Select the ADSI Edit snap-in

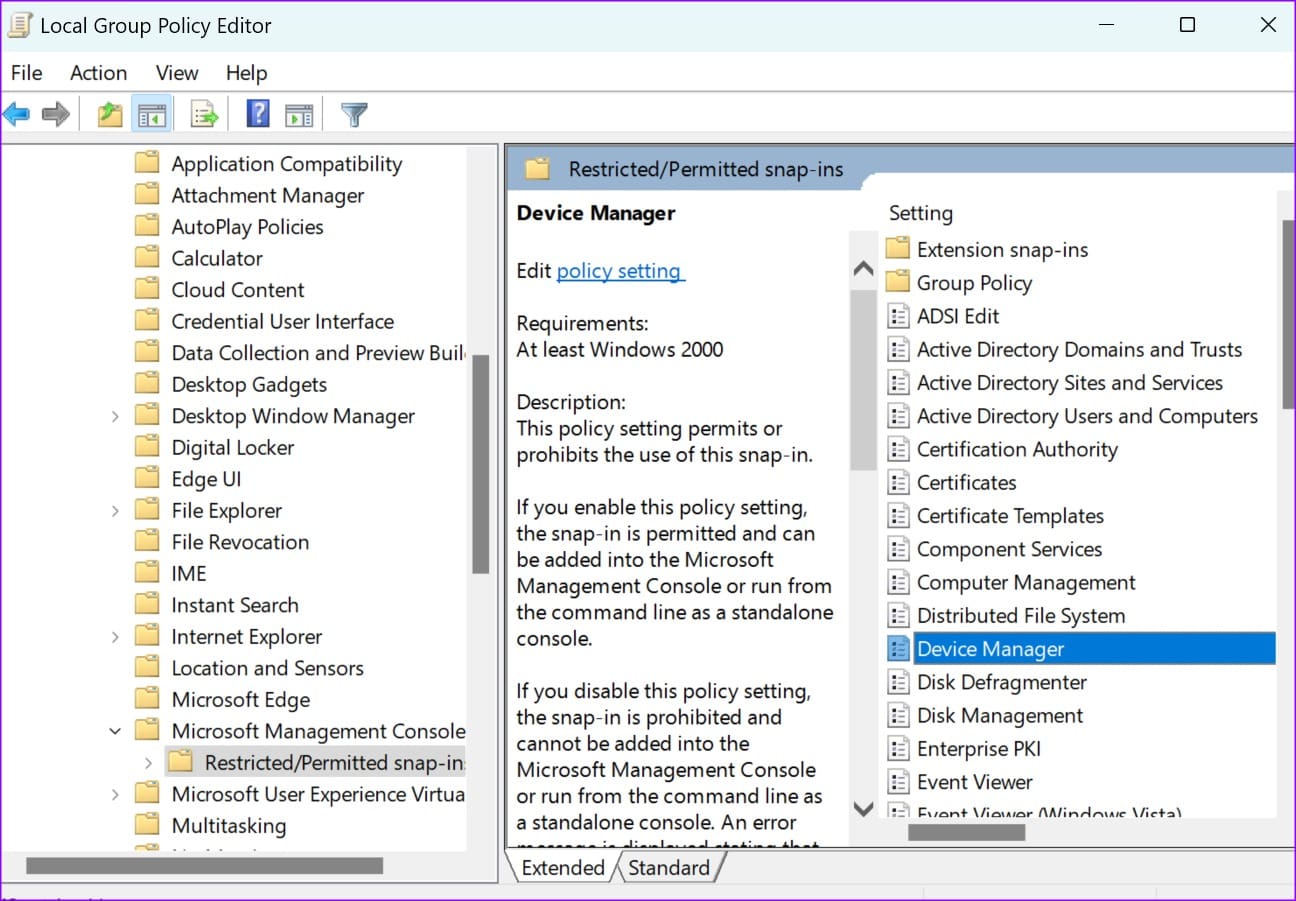pos(958,315)
